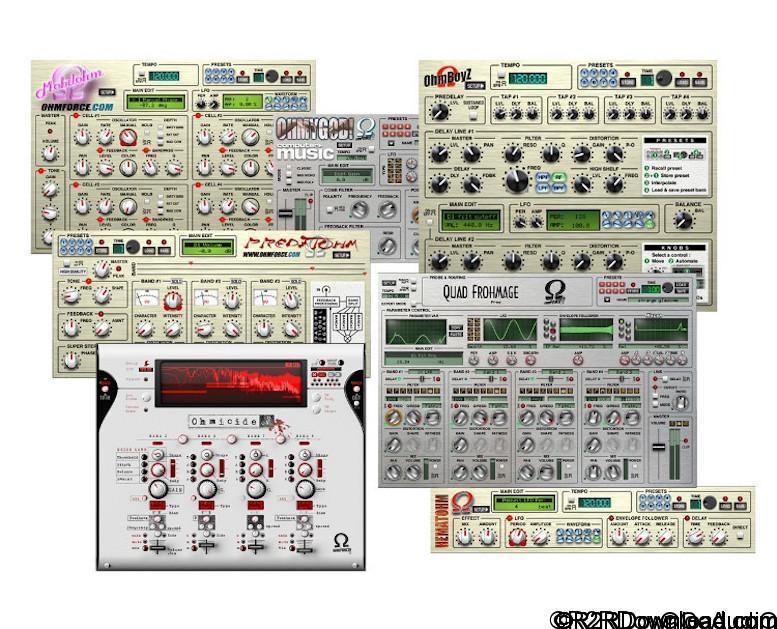The height and width of the screenshot is (629, 777).
Task: Click the Envelope Follower display in Quad Frohmage
Action: [586, 330]
